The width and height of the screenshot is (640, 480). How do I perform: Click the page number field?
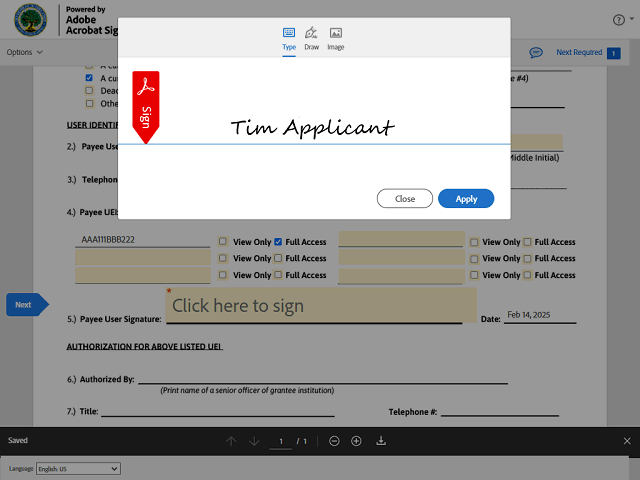(281, 442)
